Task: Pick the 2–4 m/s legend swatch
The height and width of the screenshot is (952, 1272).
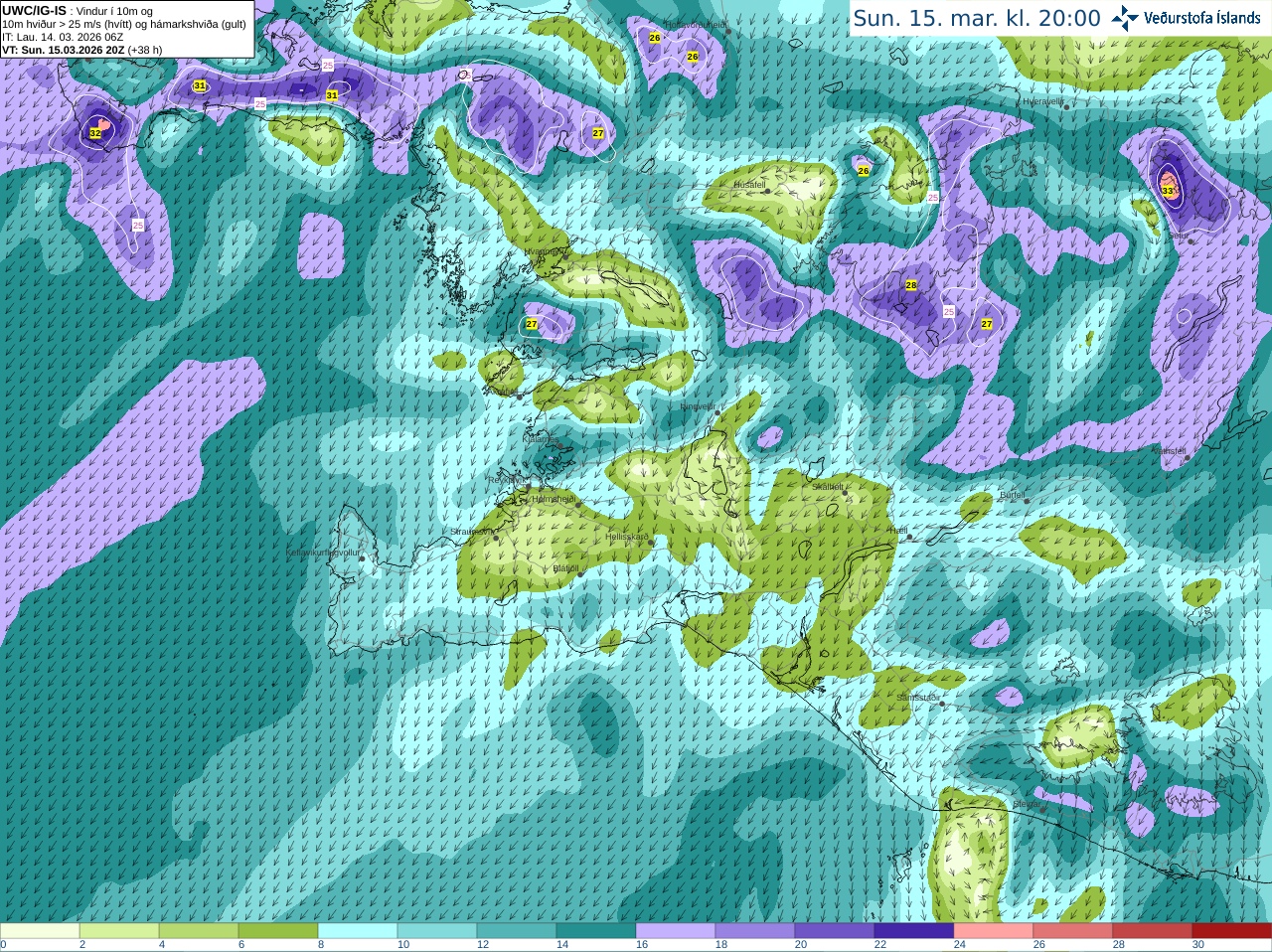Action: coord(119,931)
